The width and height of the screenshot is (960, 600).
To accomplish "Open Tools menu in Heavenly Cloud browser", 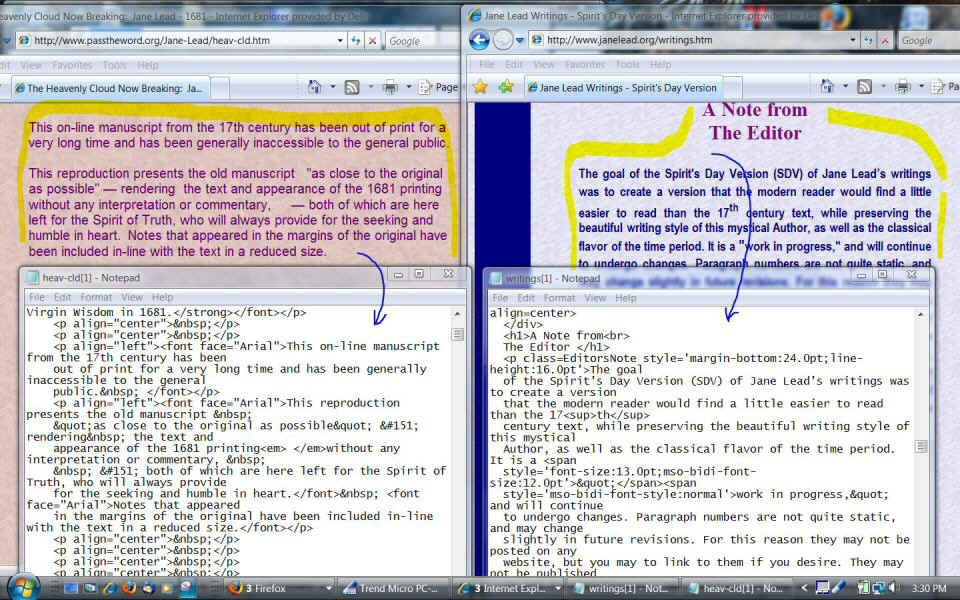I will pos(114,65).
